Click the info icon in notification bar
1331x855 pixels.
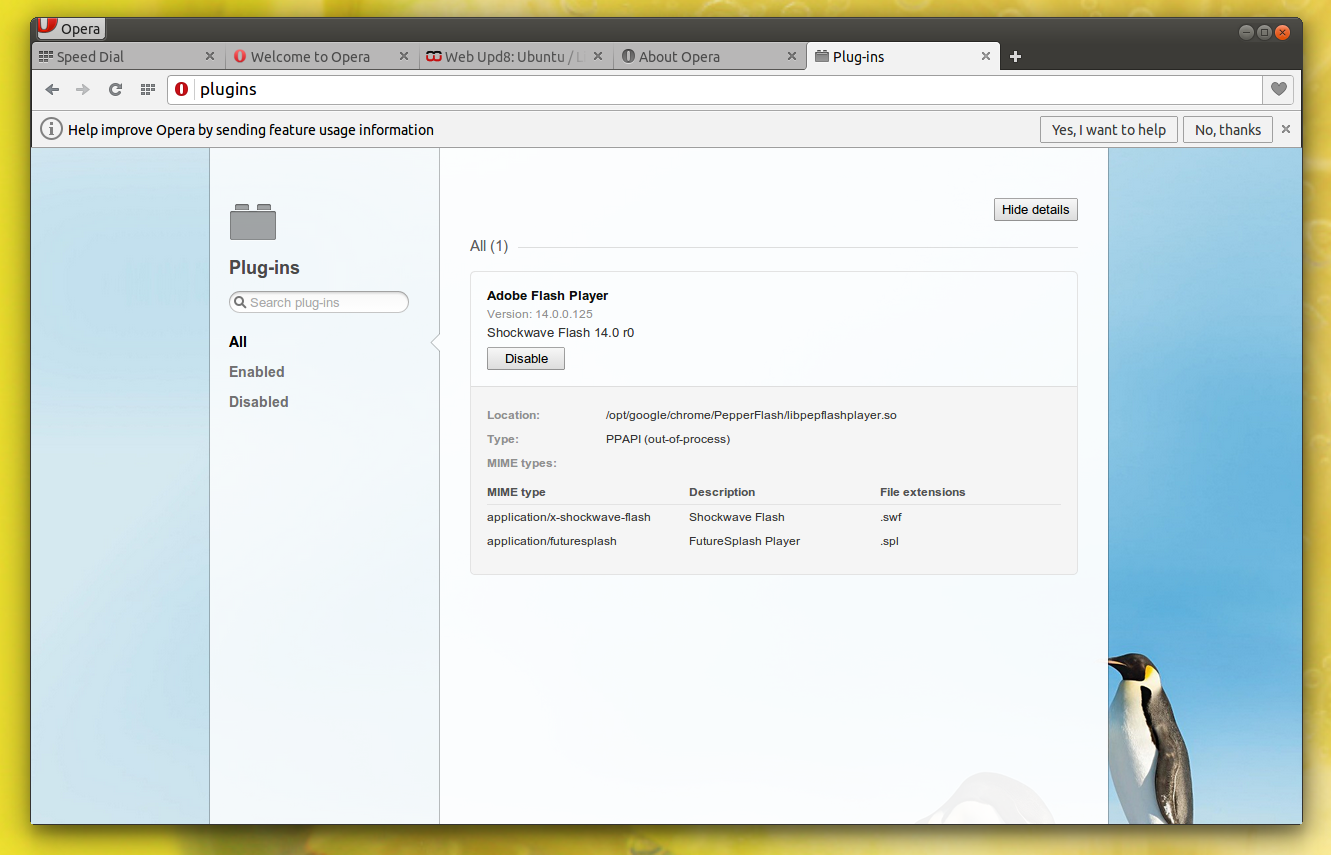click(51, 129)
